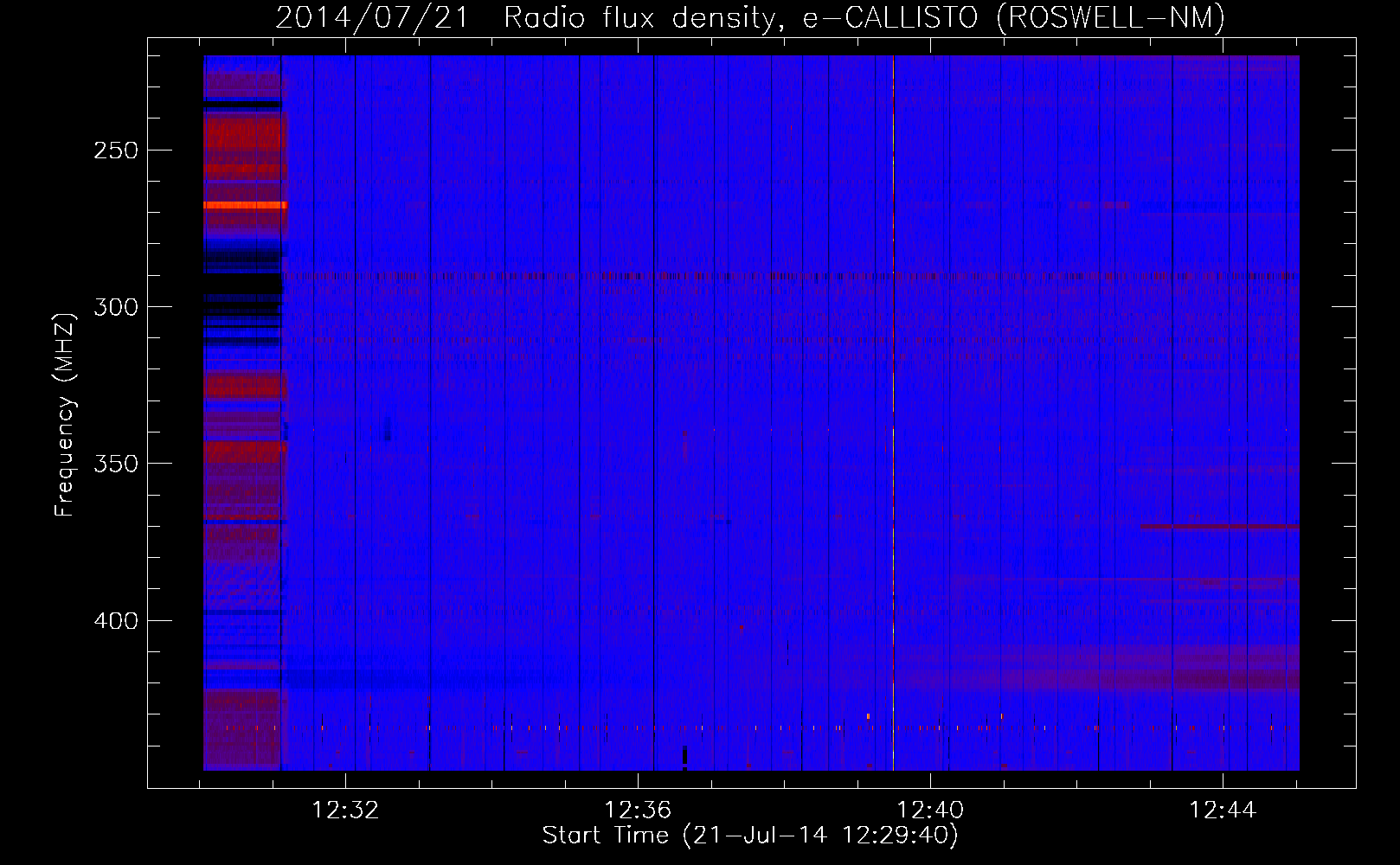Click the bright orange horizontal band near 268 MHz
1400x865 pixels.
245,205
